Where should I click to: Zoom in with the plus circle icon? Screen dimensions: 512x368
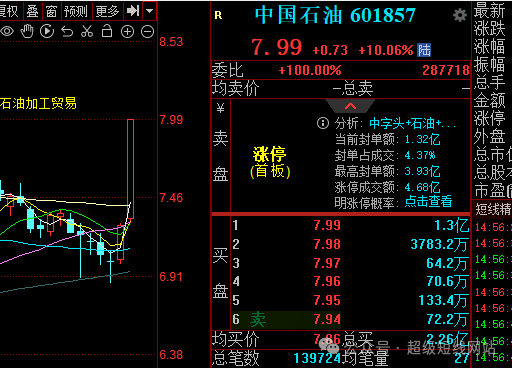(x=127, y=32)
